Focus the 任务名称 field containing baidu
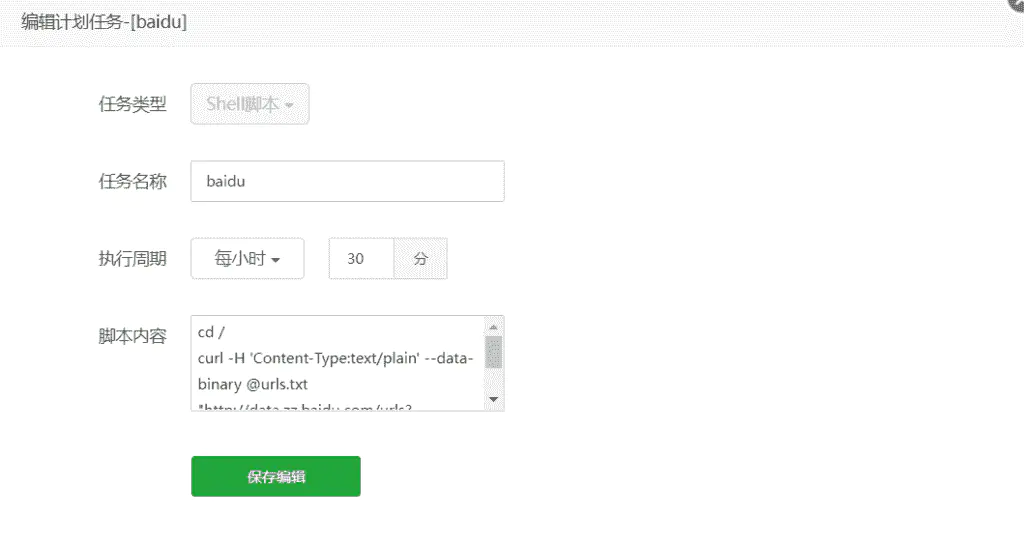This screenshot has height=543, width=1024. (x=347, y=181)
